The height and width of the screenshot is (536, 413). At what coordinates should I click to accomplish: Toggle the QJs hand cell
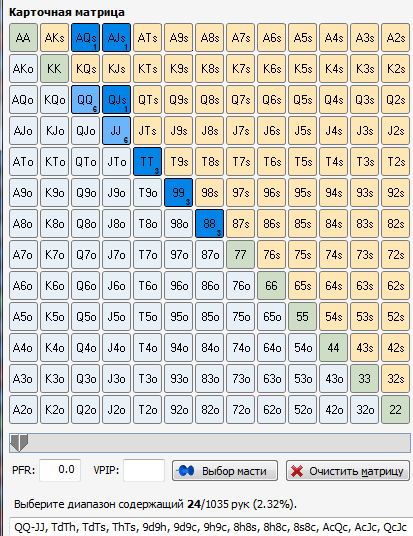click(x=117, y=100)
